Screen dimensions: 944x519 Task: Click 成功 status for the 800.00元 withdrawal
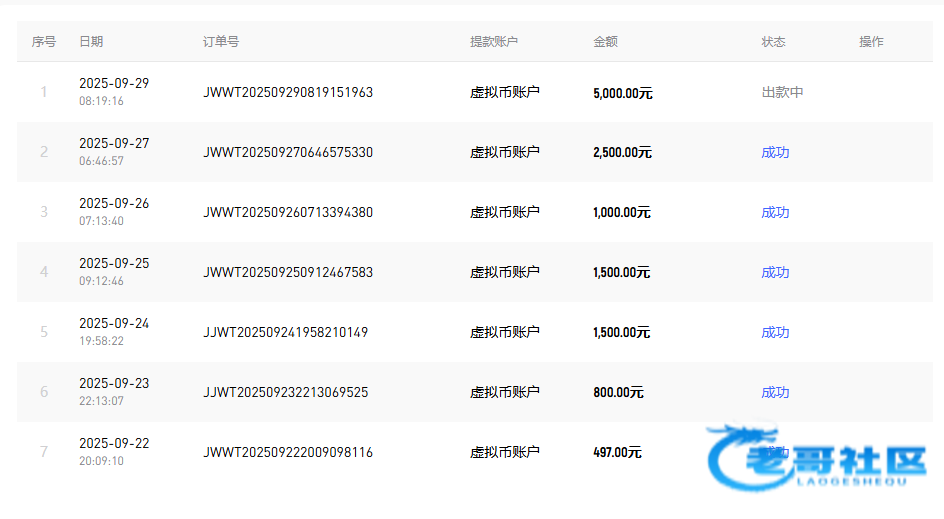[x=775, y=392]
